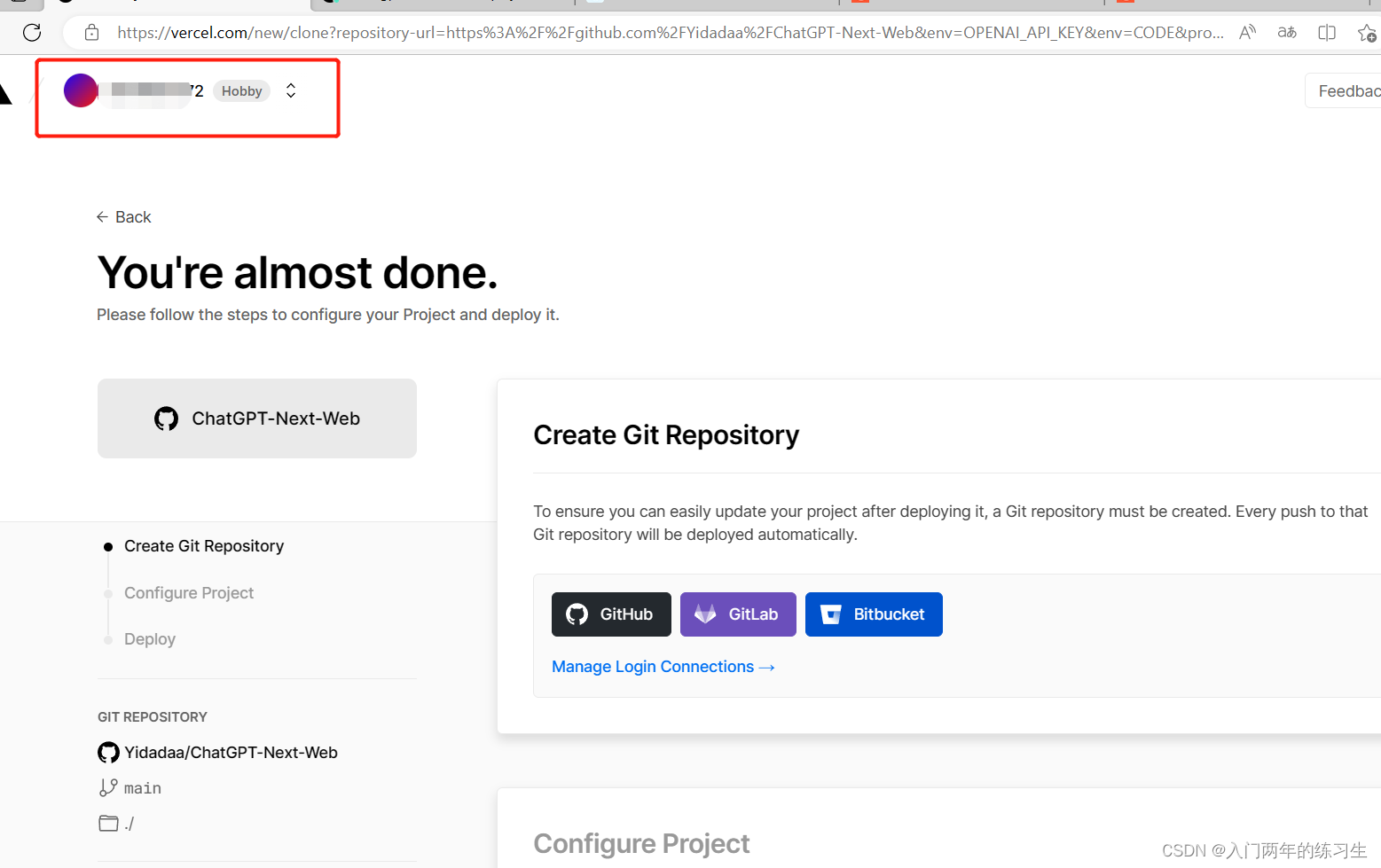Click the folder icon for root directory
The image size is (1381, 868).
[x=108, y=824]
